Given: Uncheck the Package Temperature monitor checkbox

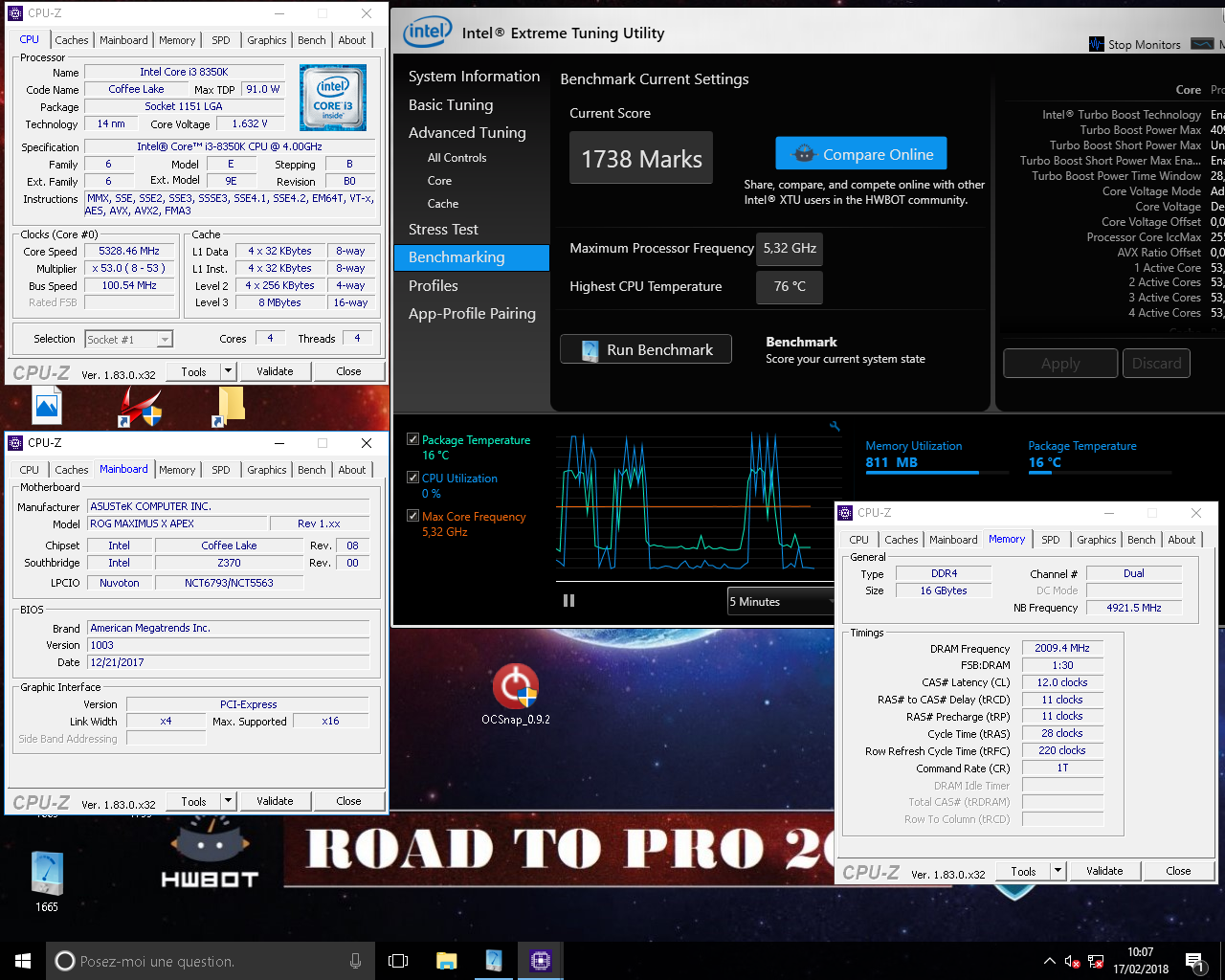Looking at the screenshot, I should click(x=412, y=439).
